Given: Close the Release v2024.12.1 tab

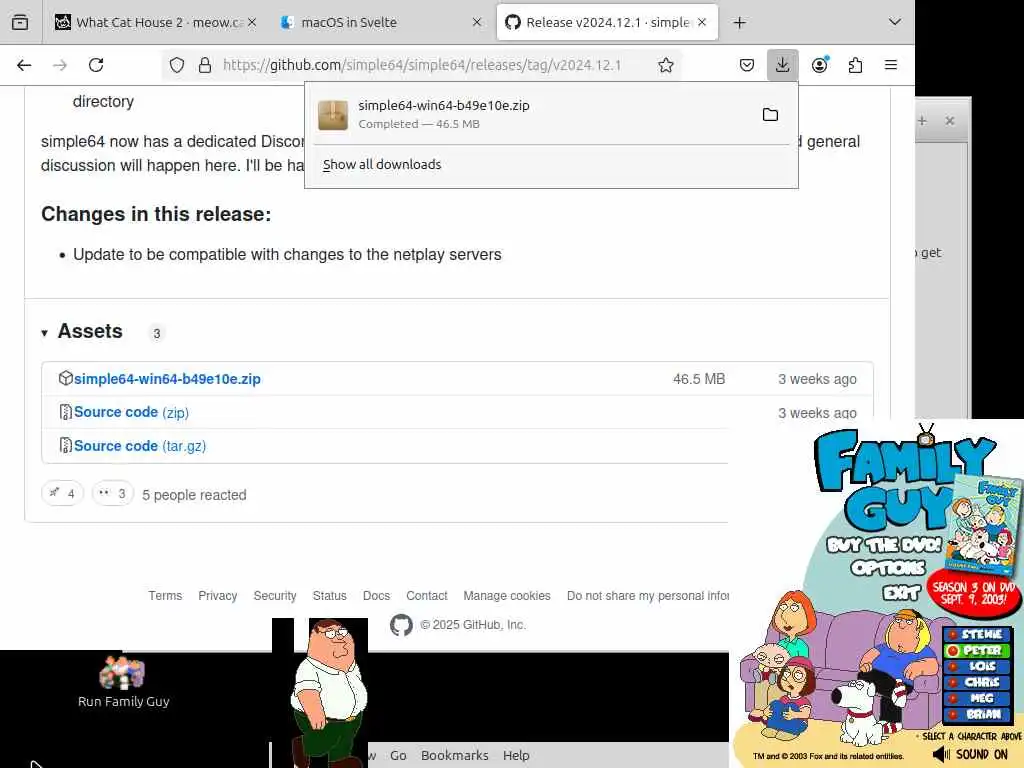Looking at the screenshot, I should click(702, 22).
